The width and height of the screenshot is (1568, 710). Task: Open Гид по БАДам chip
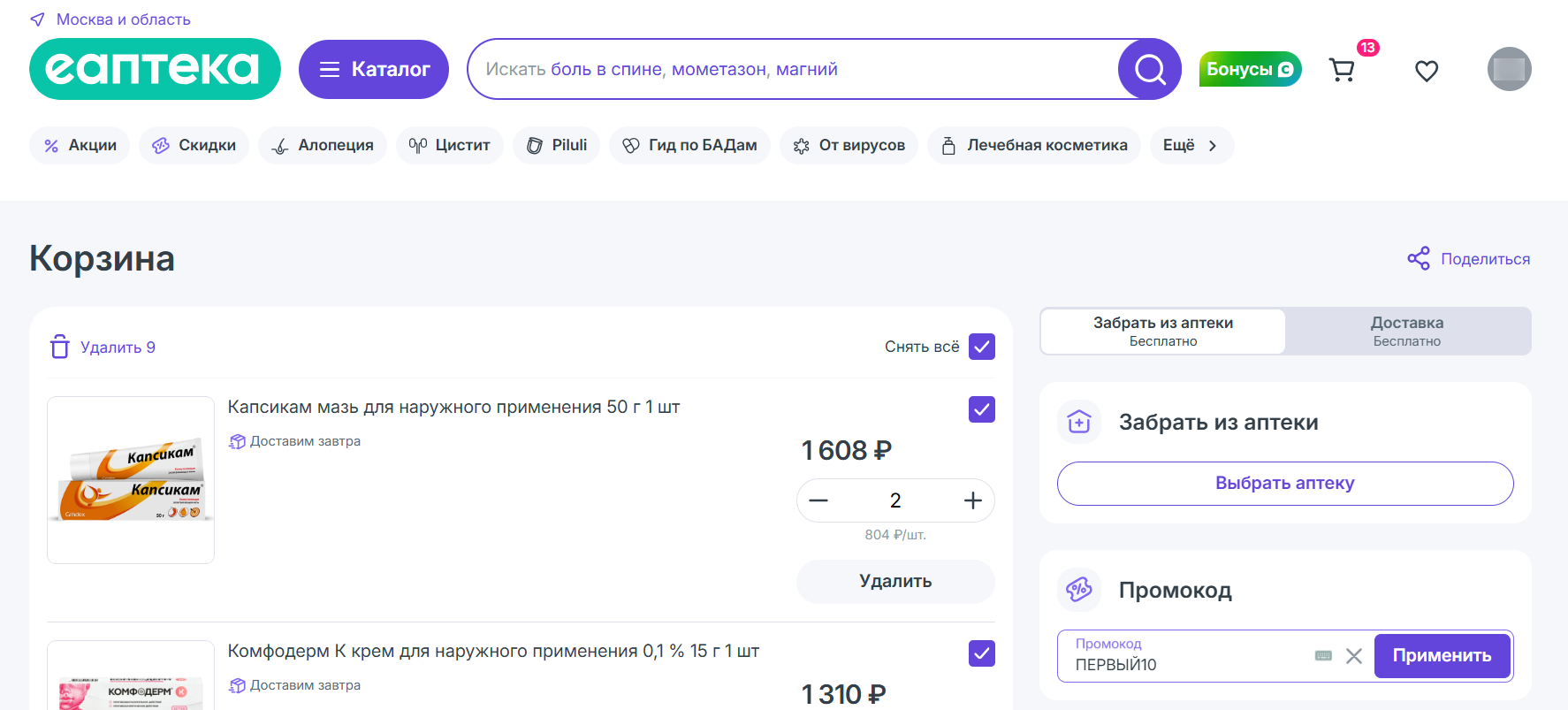[689, 145]
